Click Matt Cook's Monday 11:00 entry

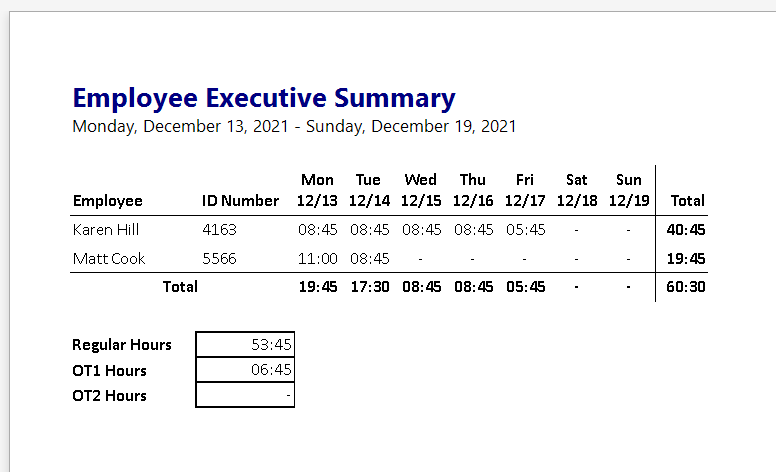point(317,258)
